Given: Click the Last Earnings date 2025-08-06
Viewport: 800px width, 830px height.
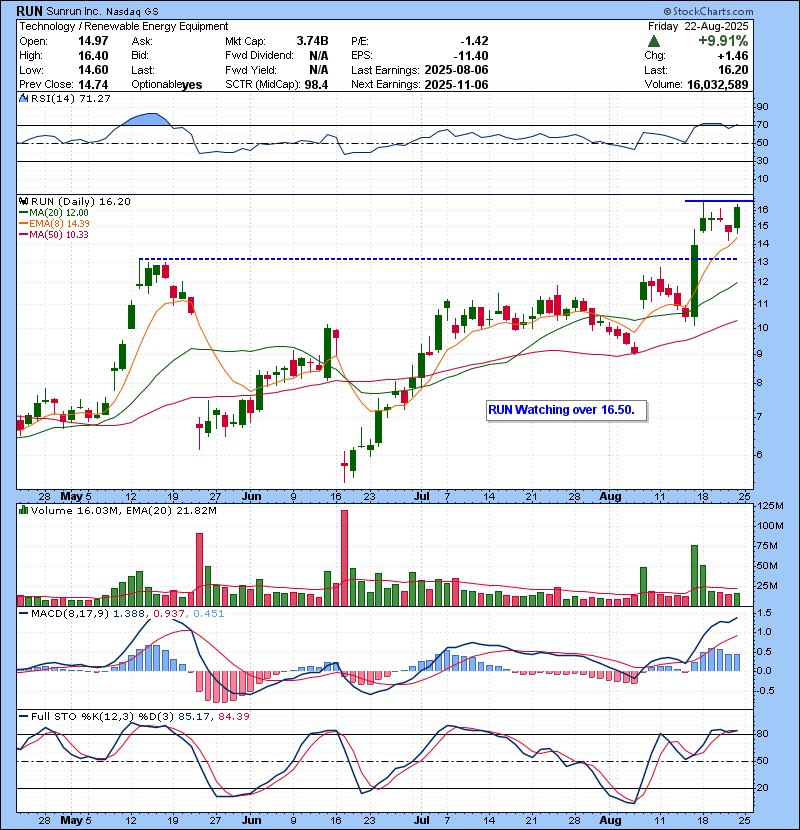Looking at the screenshot, I should pyautogui.click(x=456, y=70).
